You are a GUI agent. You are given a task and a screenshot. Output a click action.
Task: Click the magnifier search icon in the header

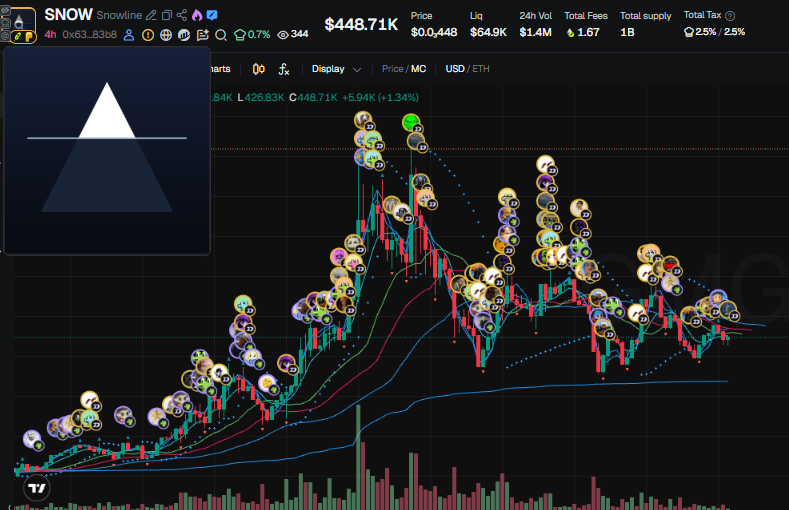pyautogui.click(x=221, y=35)
